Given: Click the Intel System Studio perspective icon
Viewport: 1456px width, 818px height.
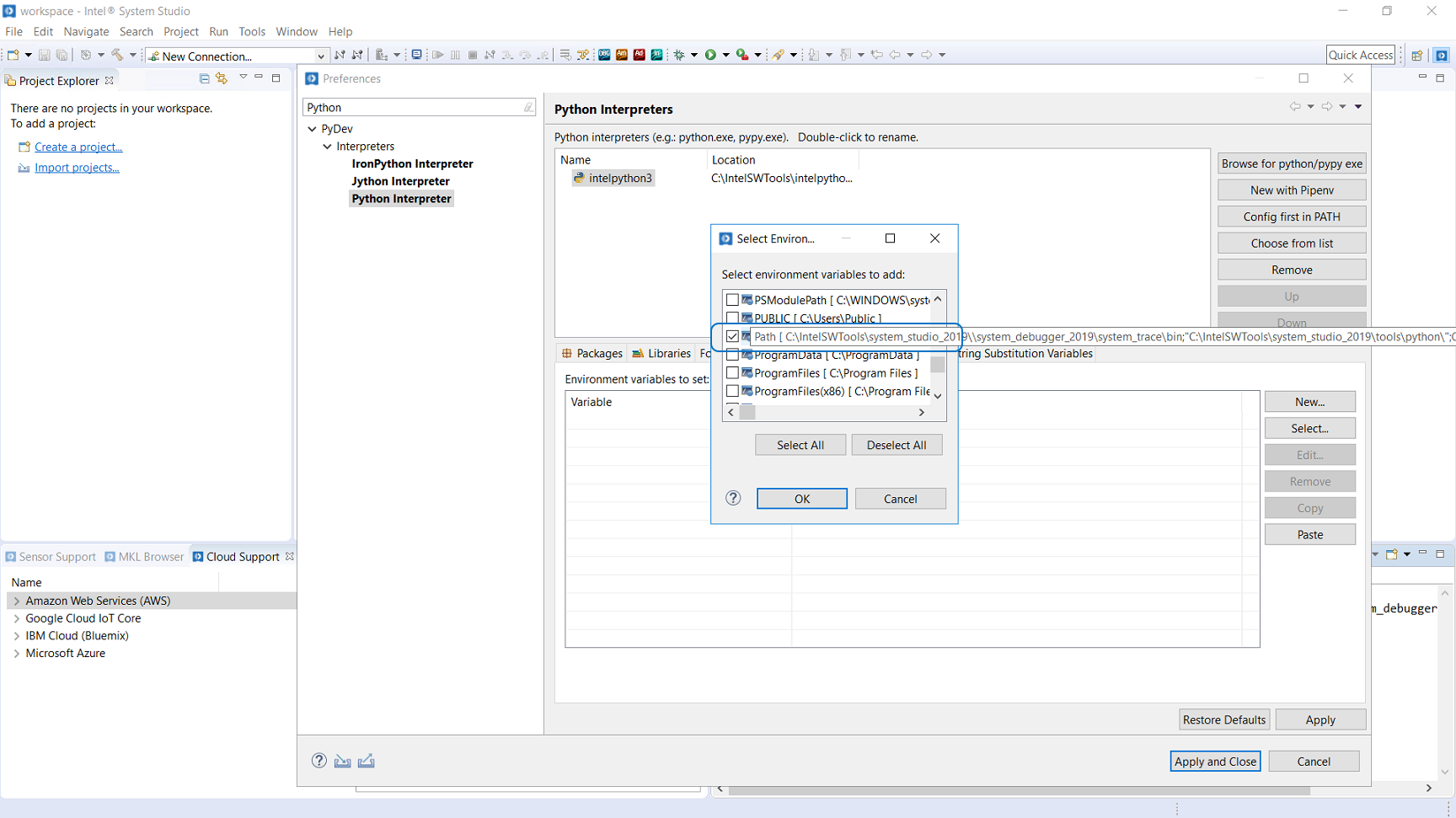Looking at the screenshot, I should (x=1442, y=56).
